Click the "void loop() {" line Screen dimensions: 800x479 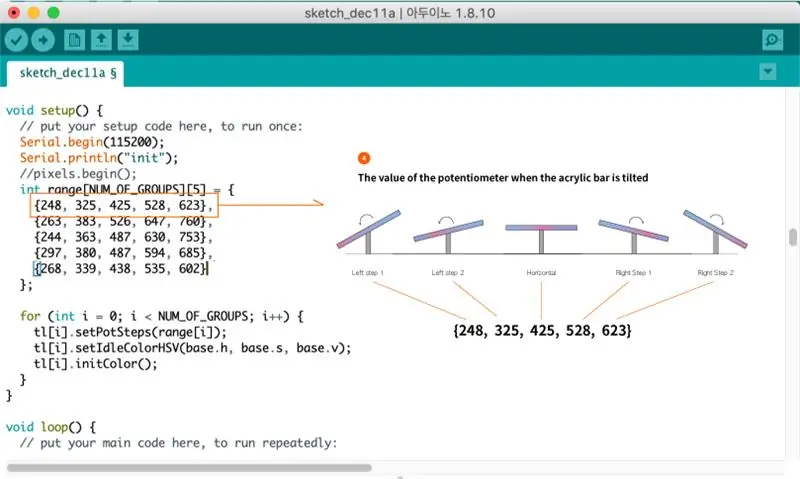click(x=51, y=427)
